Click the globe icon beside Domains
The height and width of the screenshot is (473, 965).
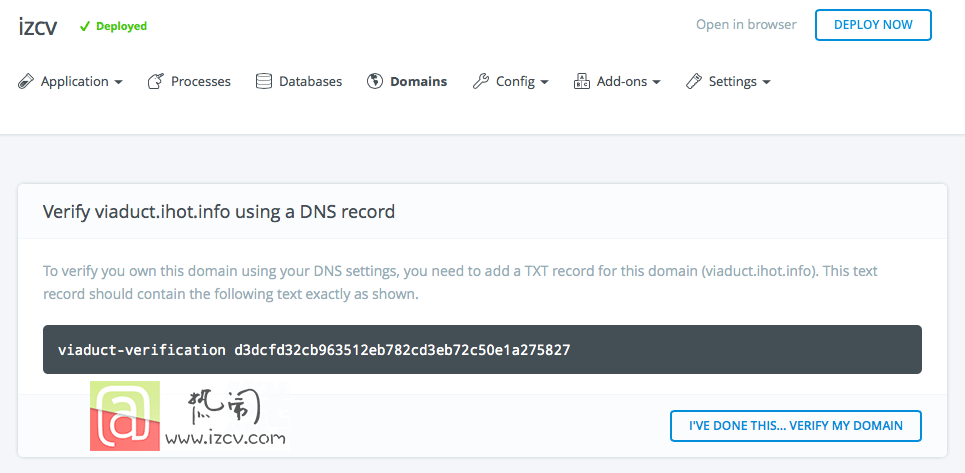pos(375,81)
